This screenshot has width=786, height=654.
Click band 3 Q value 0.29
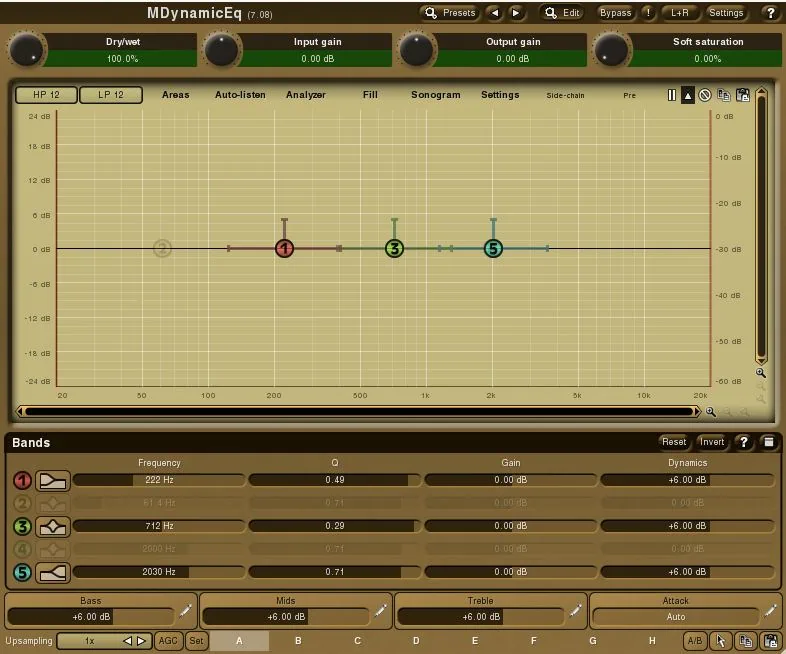[x=335, y=526]
